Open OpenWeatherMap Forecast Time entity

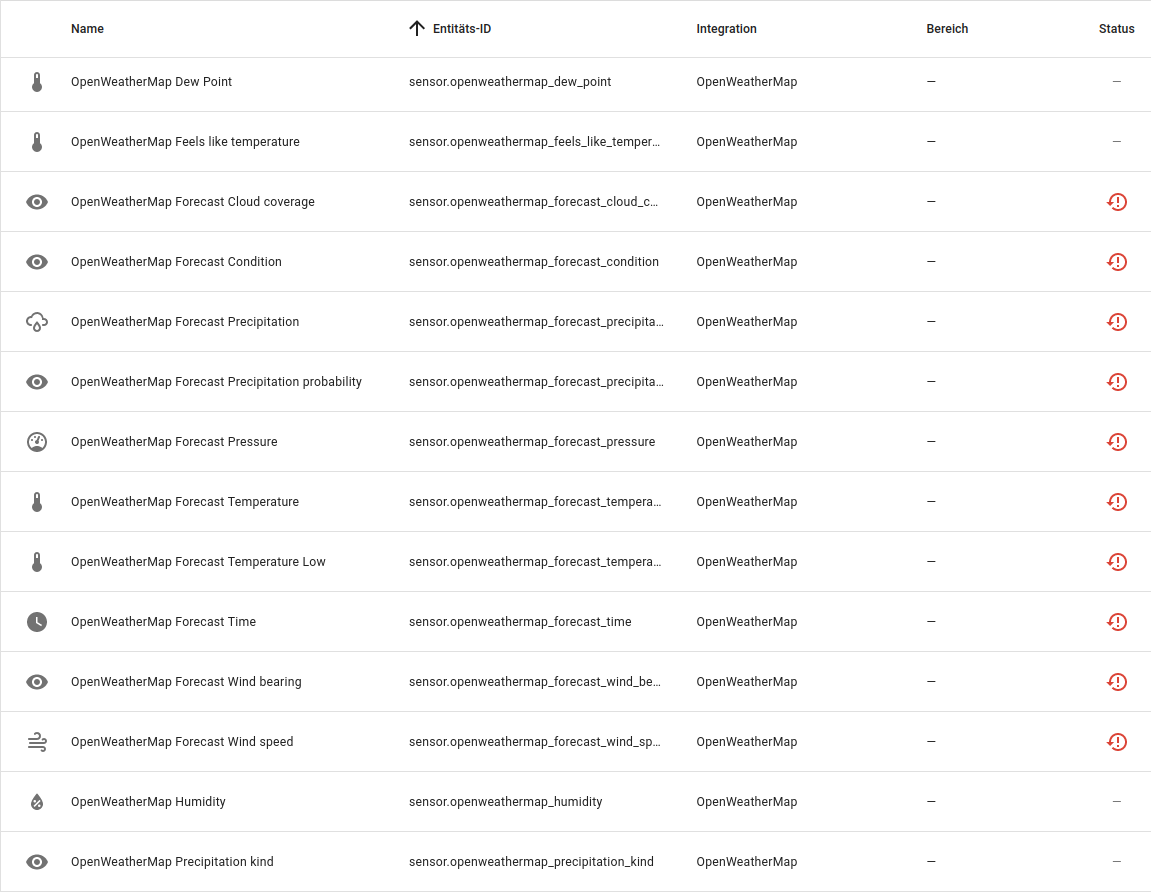coord(164,622)
